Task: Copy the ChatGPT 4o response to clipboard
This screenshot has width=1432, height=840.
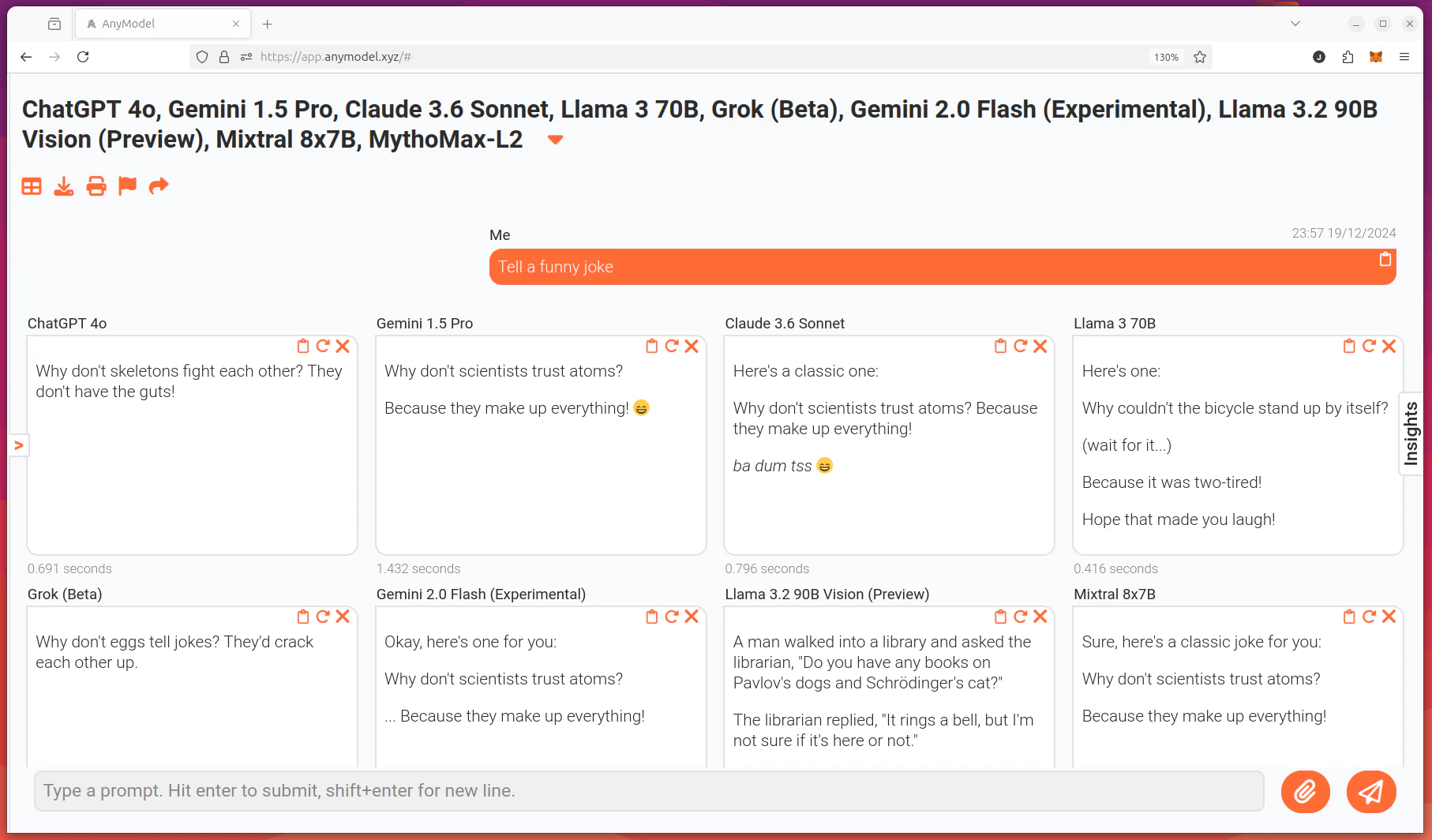Action: click(x=303, y=347)
